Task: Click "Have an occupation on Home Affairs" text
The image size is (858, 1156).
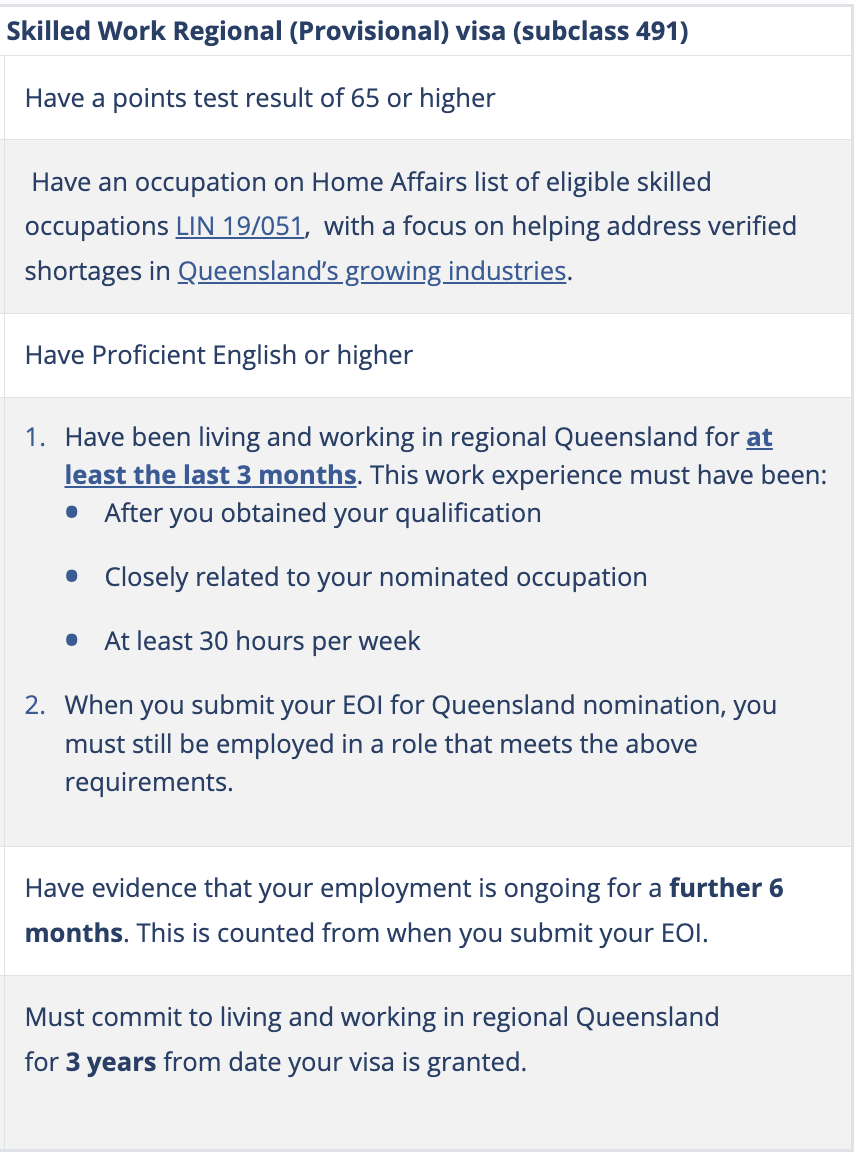Action: click(x=371, y=183)
